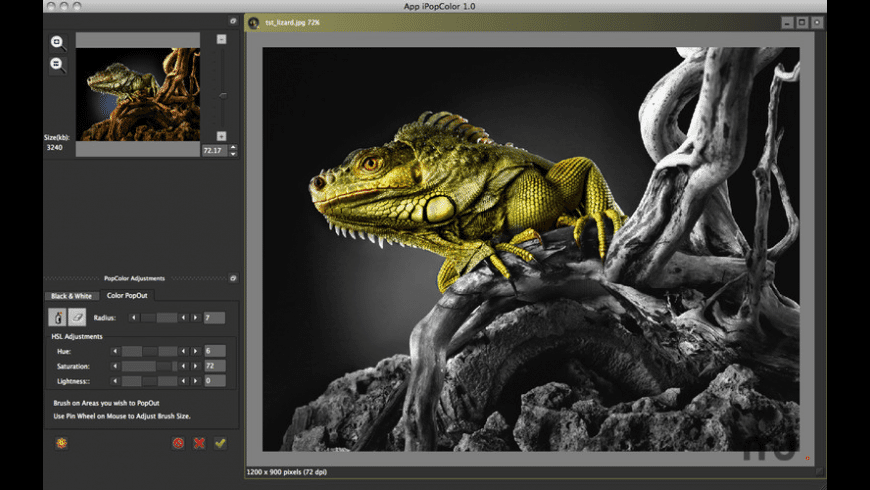Close the tst_lizard.jpg document window
This screenshot has height=490, width=870.
(x=817, y=23)
